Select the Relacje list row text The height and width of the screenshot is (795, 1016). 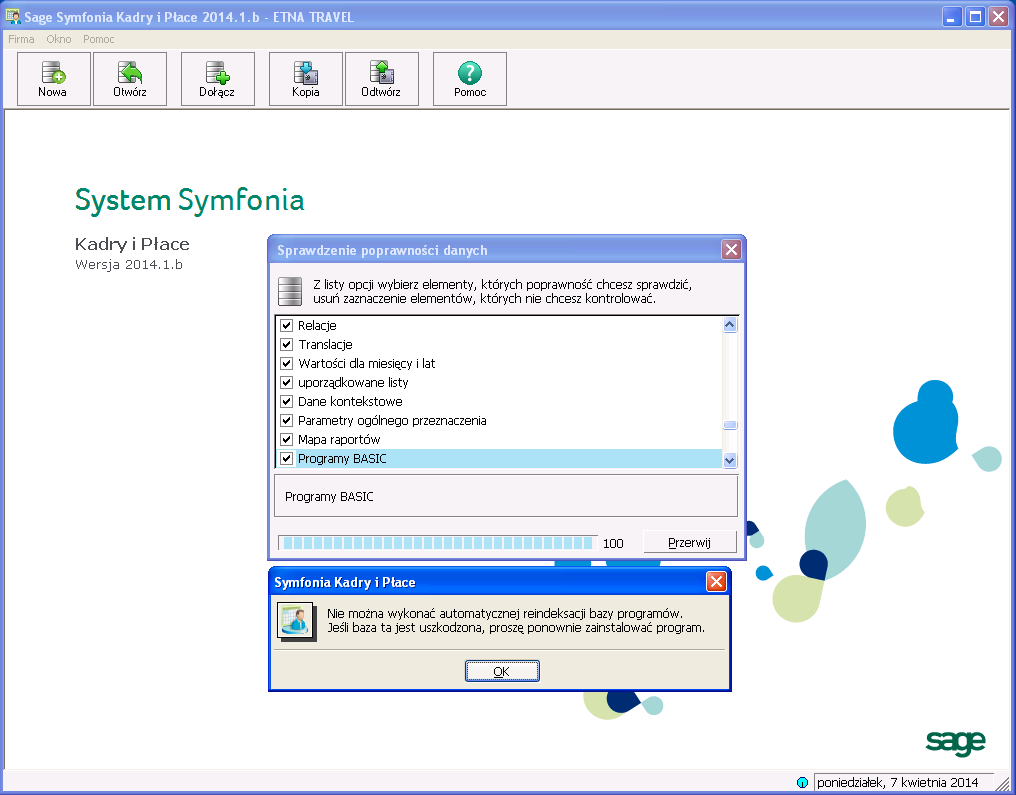(318, 325)
